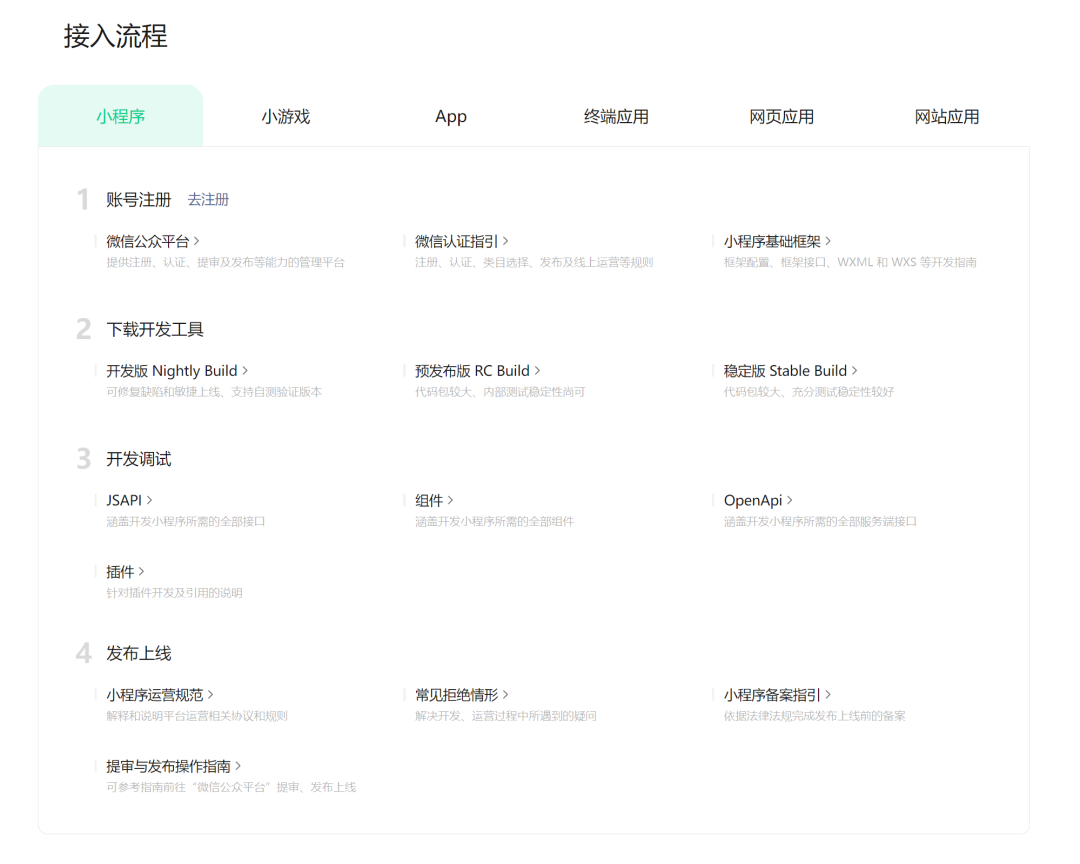Select the 网页应用 tab
1080x864 pixels.
[782, 116]
